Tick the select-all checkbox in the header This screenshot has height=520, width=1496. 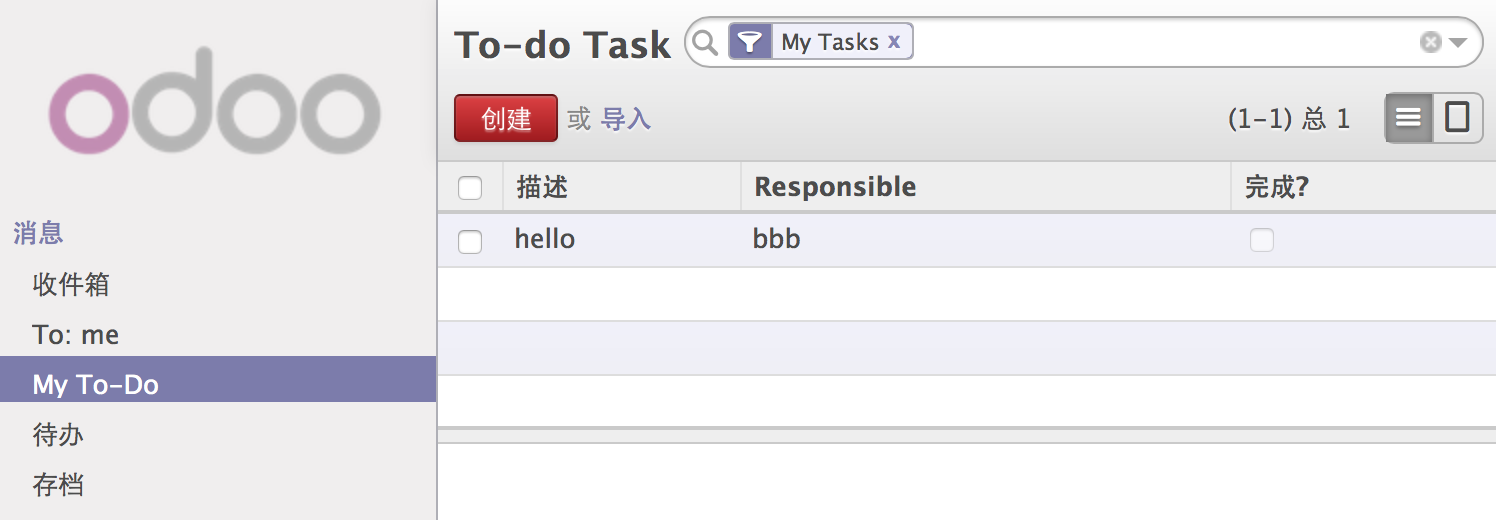point(469,188)
